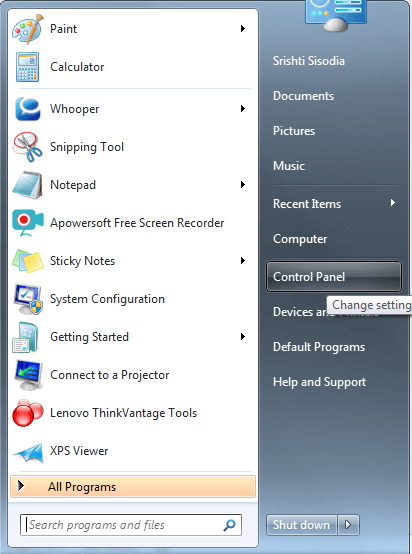Click the user account picture
412x554 pixels.
[336, 16]
